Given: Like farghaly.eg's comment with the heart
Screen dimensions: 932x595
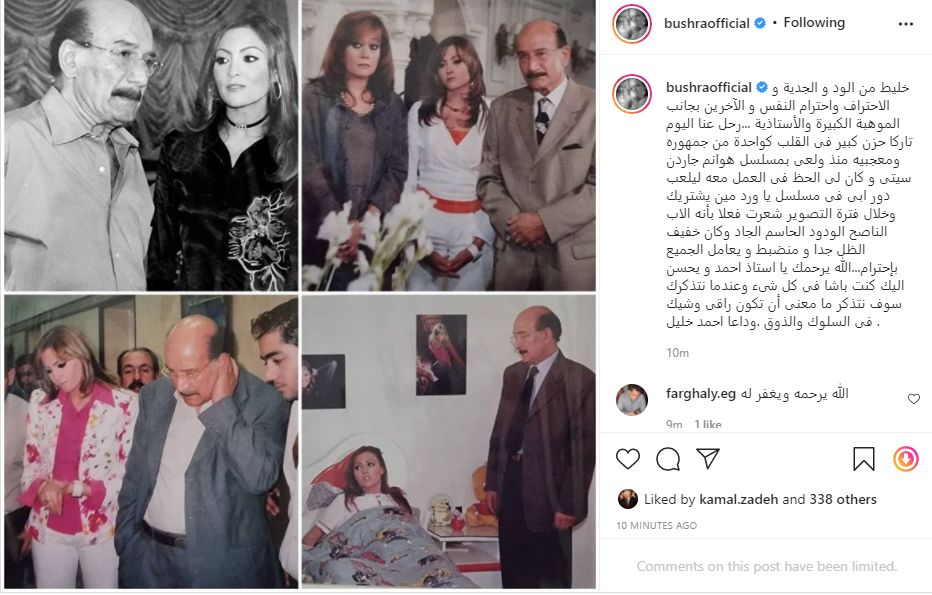Looking at the screenshot, I should click(914, 399).
